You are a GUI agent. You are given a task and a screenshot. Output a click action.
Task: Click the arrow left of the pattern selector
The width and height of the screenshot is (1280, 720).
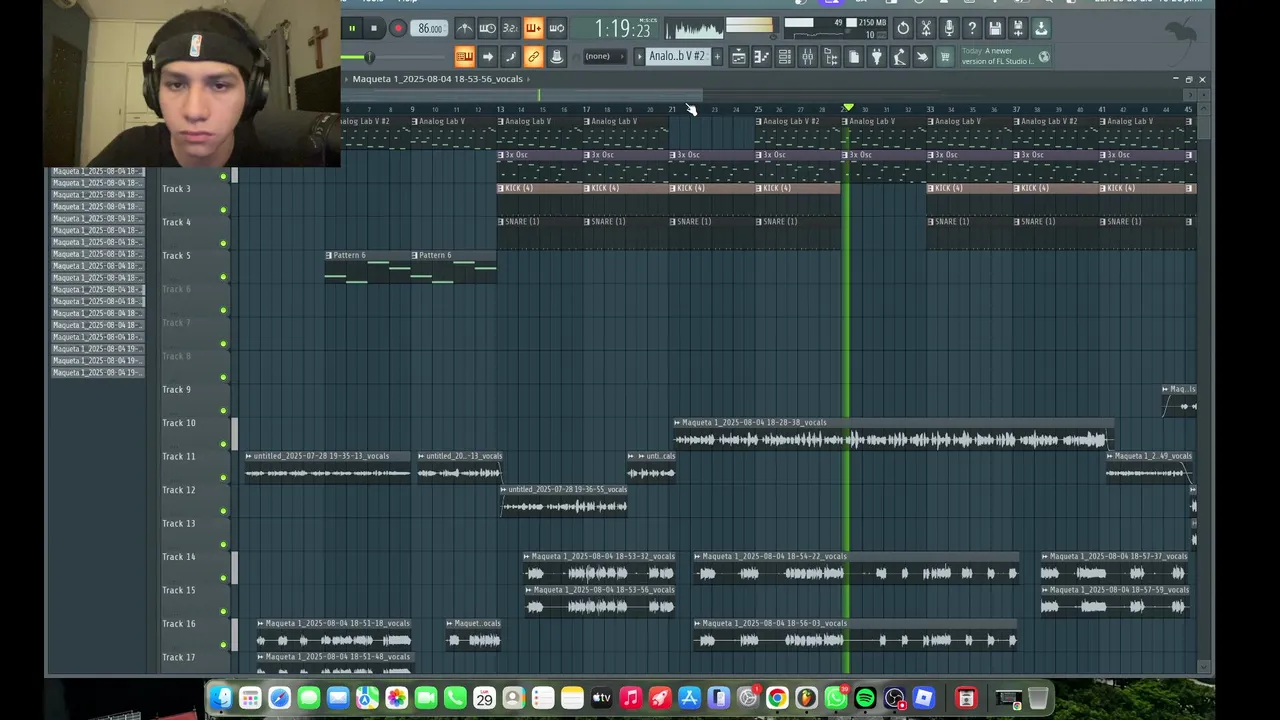coord(639,57)
